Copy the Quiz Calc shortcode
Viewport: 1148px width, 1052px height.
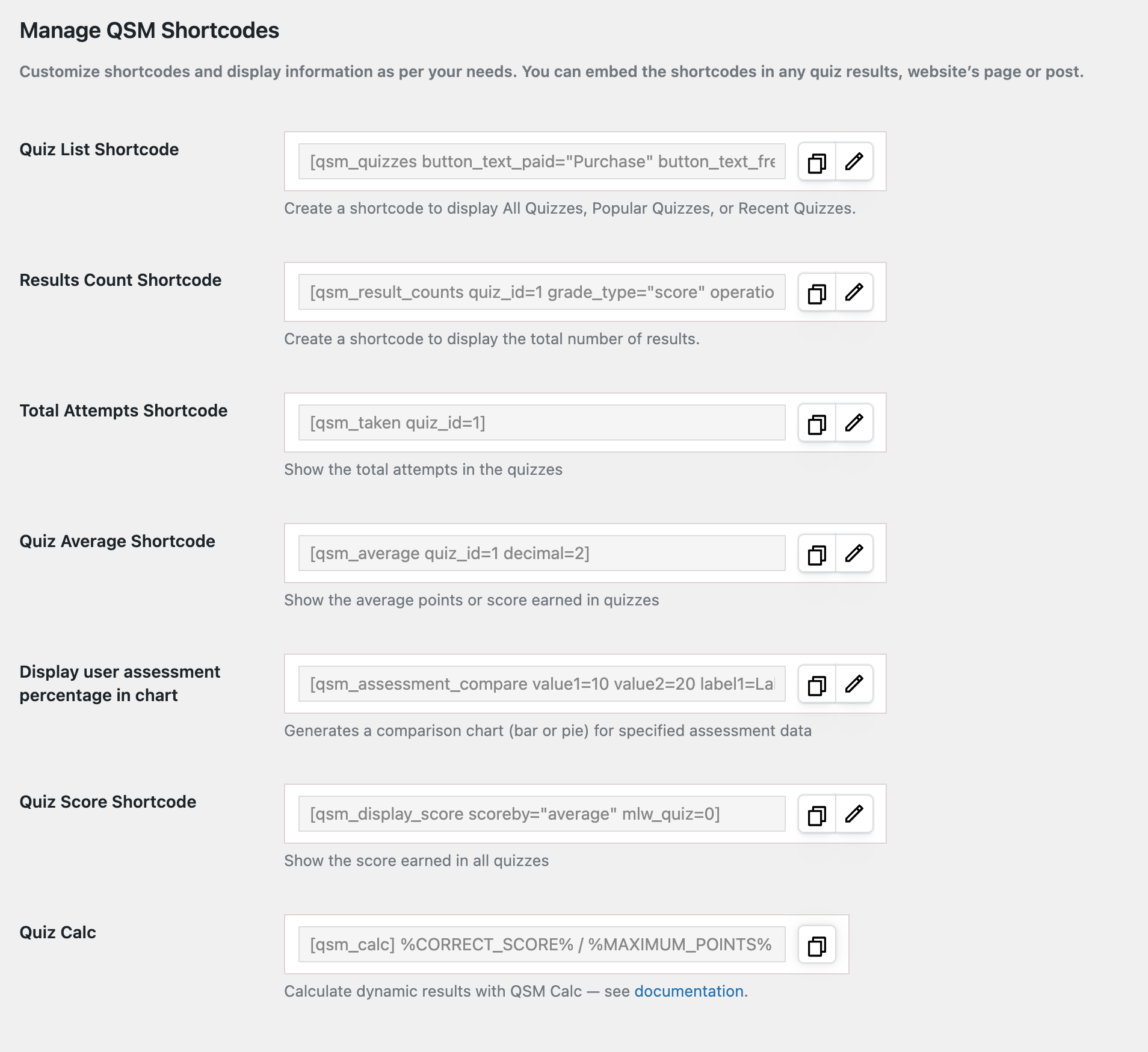tap(816, 945)
